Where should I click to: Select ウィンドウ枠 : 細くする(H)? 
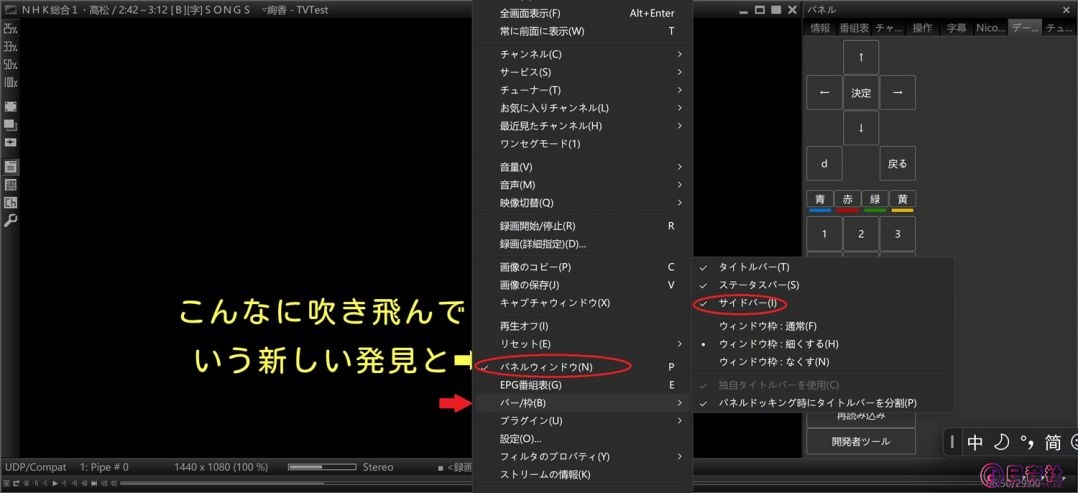[x=822, y=343]
